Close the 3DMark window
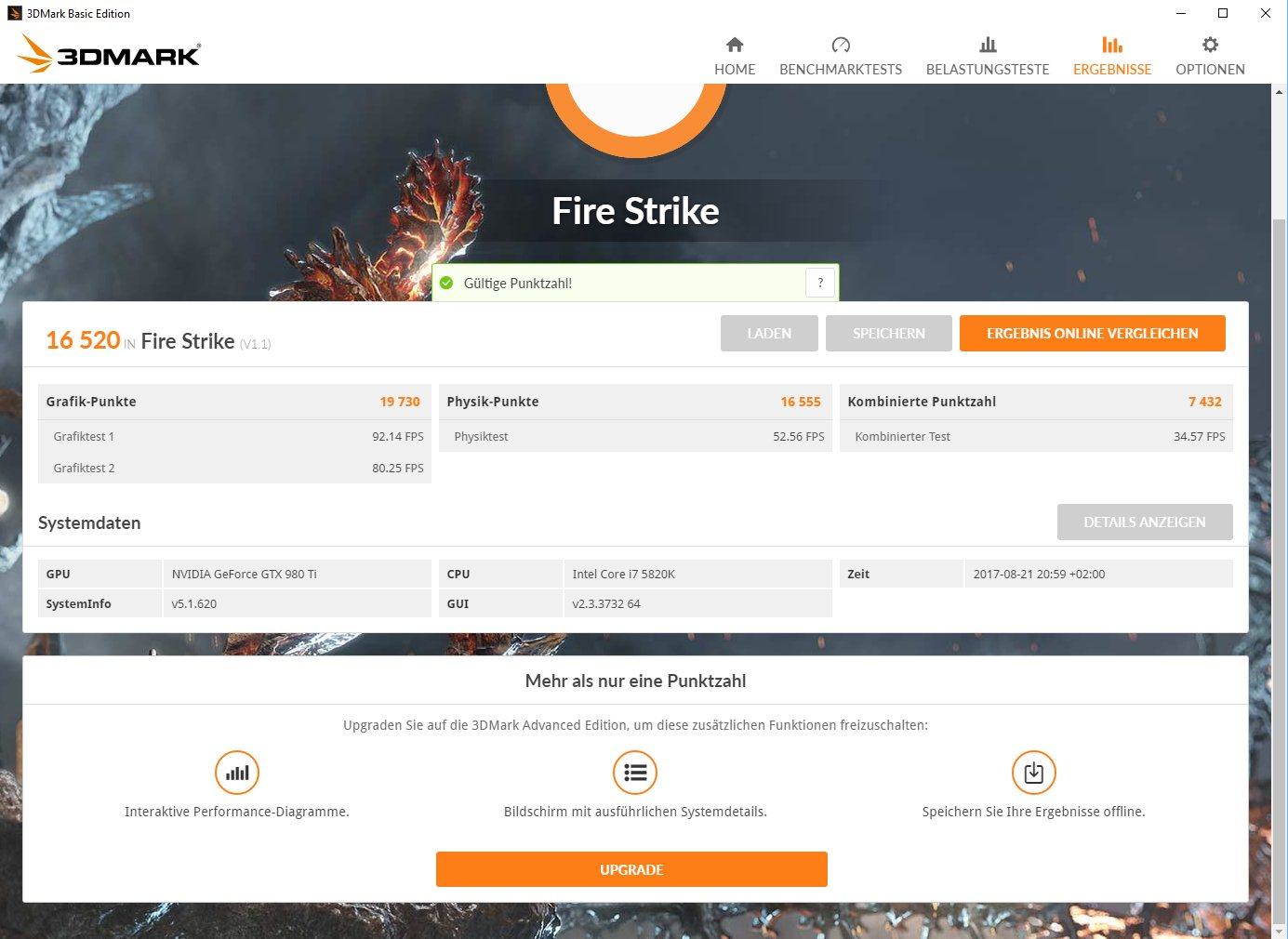1288x939 pixels. pyautogui.click(x=1266, y=13)
